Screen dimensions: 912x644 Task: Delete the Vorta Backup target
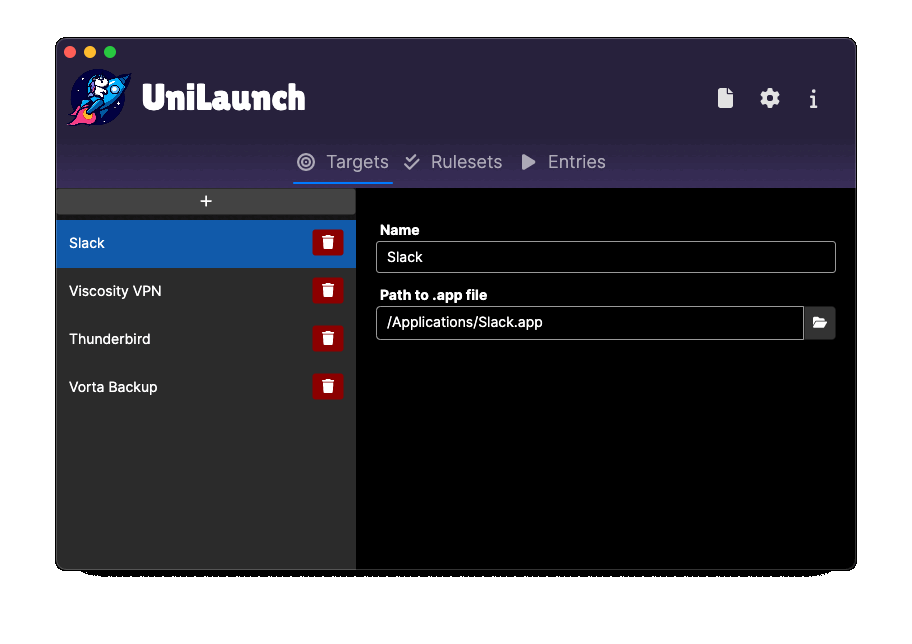pos(328,386)
